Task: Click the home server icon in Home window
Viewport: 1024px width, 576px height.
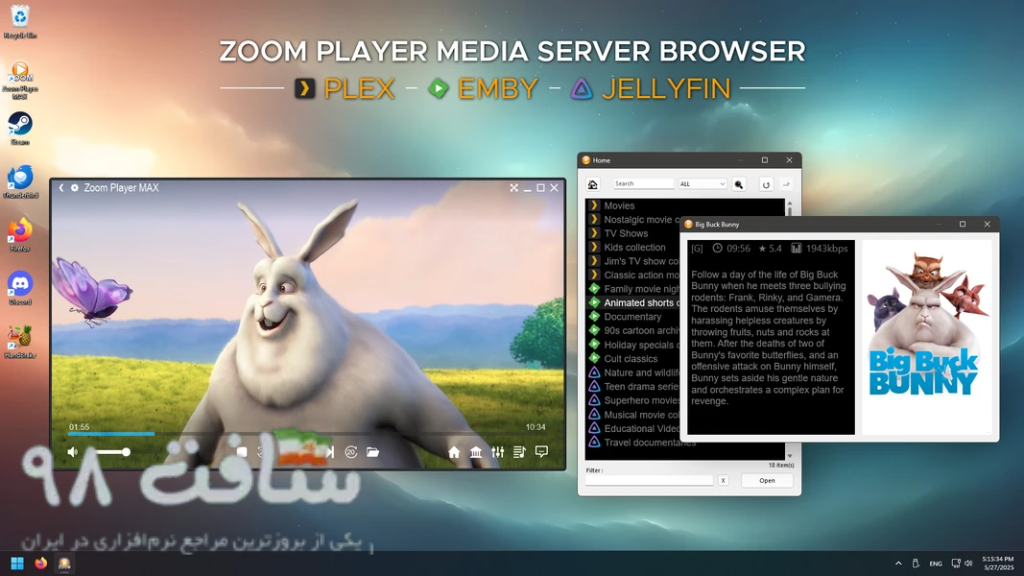Action: tap(592, 184)
